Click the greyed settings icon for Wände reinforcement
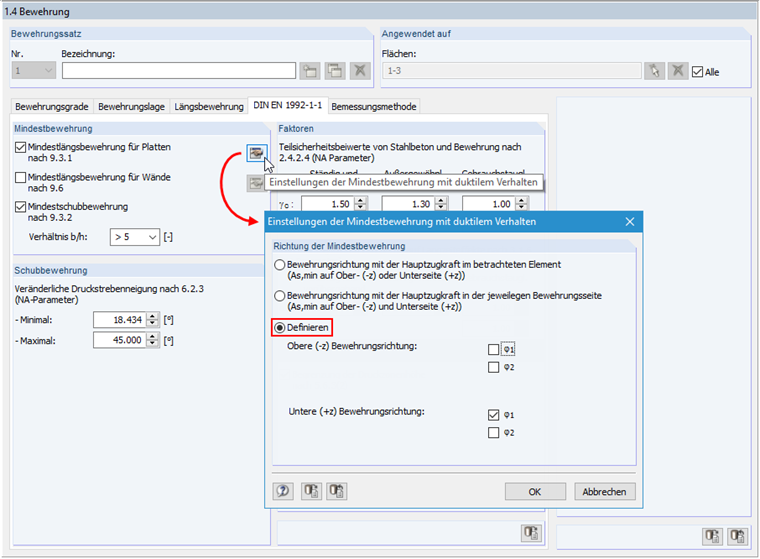 255,183
